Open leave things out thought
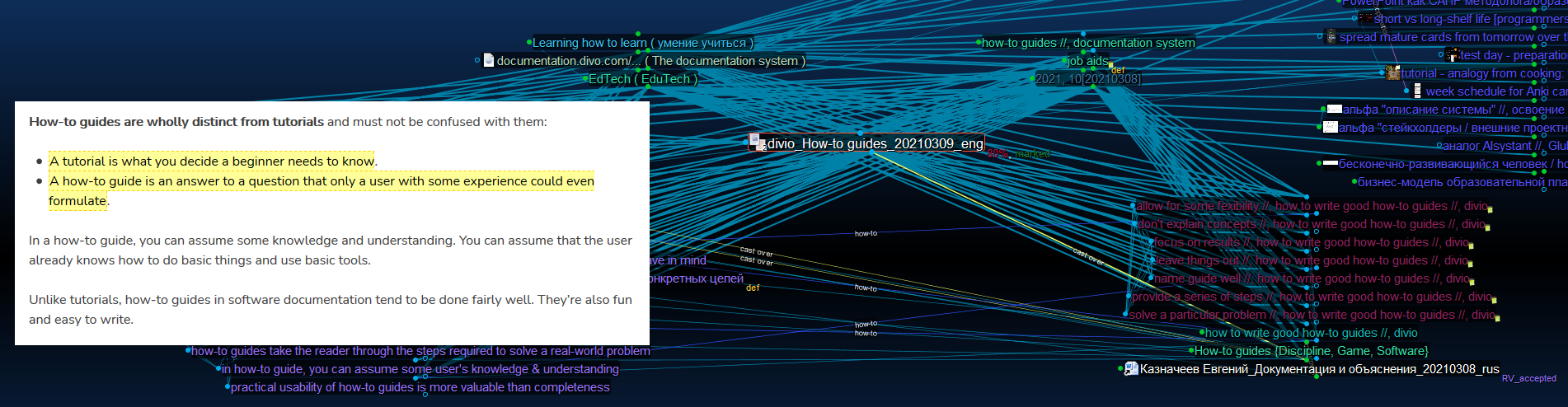The width and height of the screenshot is (1568, 407). coord(1312,260)
